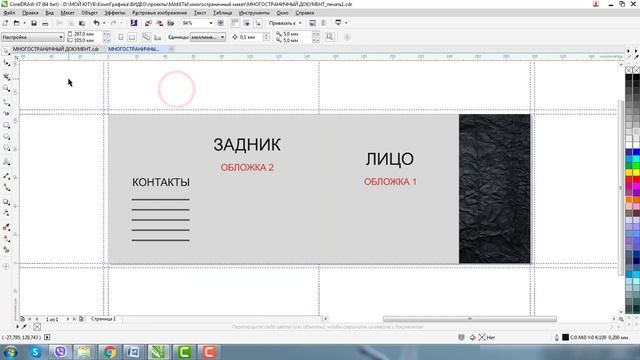Select the Text tool
Viewport: 640px width, 360px height.
click(6, 162)
